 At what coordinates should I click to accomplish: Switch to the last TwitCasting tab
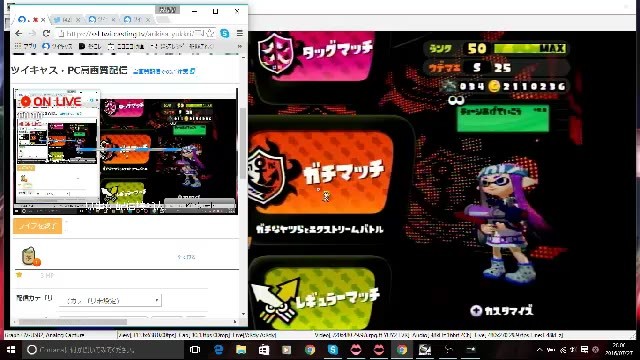[138, 20]
